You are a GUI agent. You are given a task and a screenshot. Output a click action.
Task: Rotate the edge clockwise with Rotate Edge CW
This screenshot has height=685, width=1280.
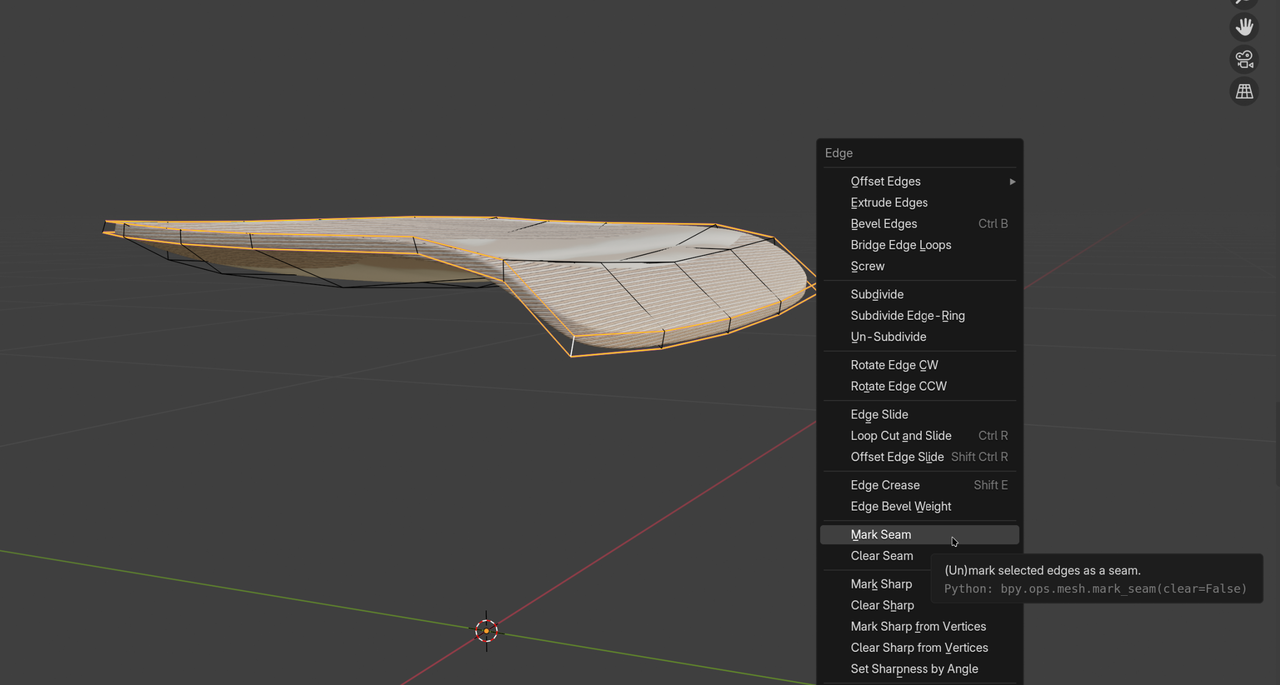[894, 365]
